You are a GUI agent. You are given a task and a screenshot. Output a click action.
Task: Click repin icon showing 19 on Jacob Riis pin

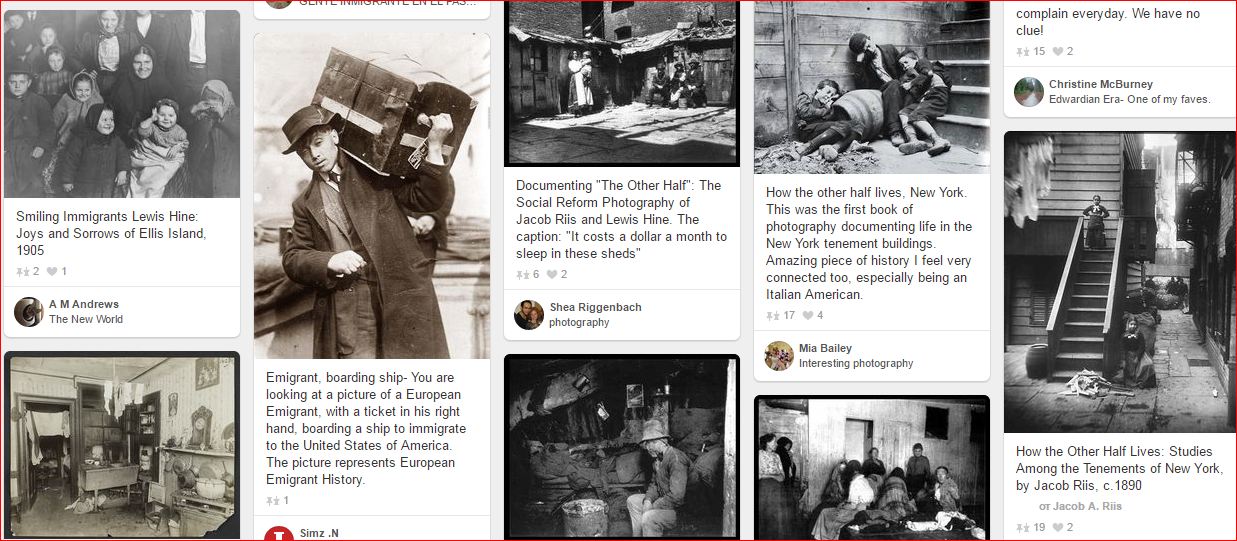tap(1023, 528)
